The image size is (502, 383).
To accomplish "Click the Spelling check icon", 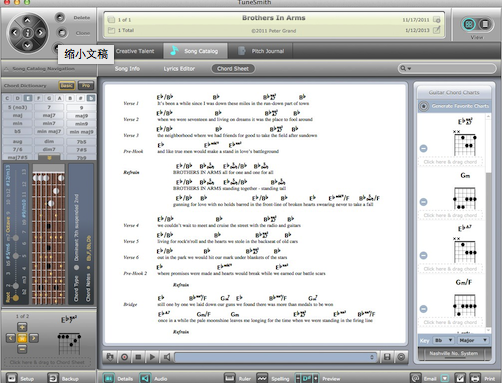I will point(262,378).
